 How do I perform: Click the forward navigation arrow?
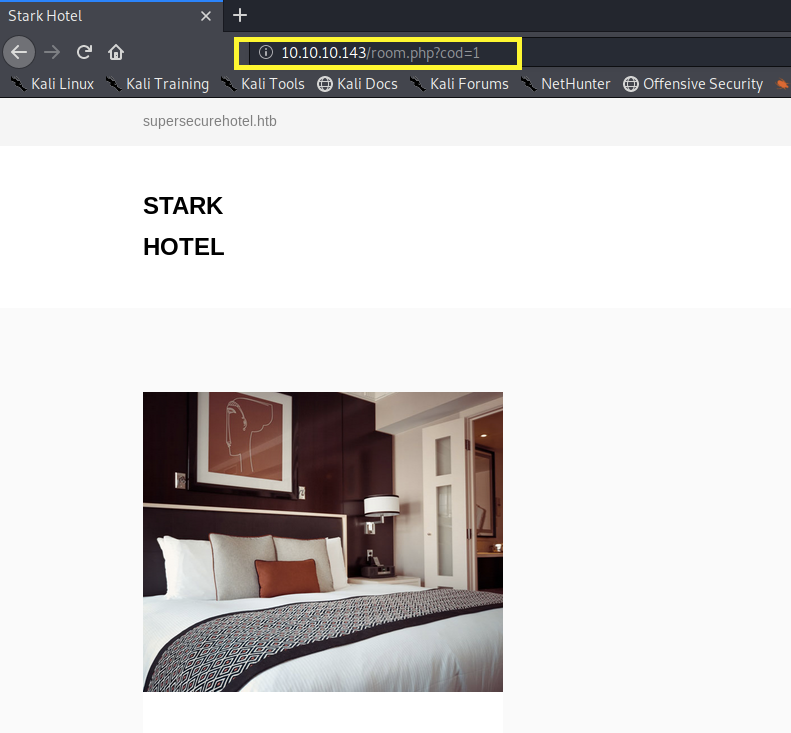tap(52, 52)
